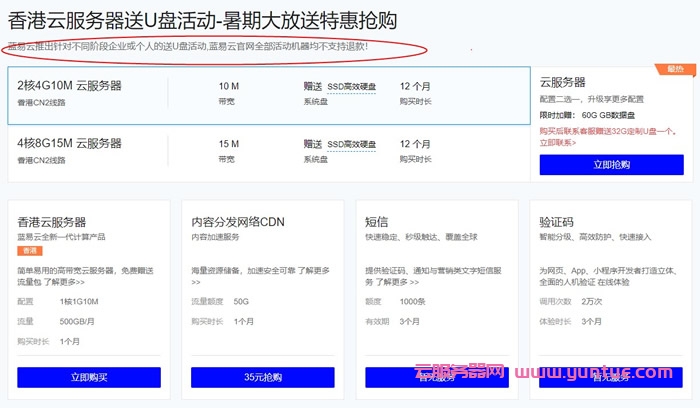
Task: Open 立即联系 customer service link
Action: [557, 143]
